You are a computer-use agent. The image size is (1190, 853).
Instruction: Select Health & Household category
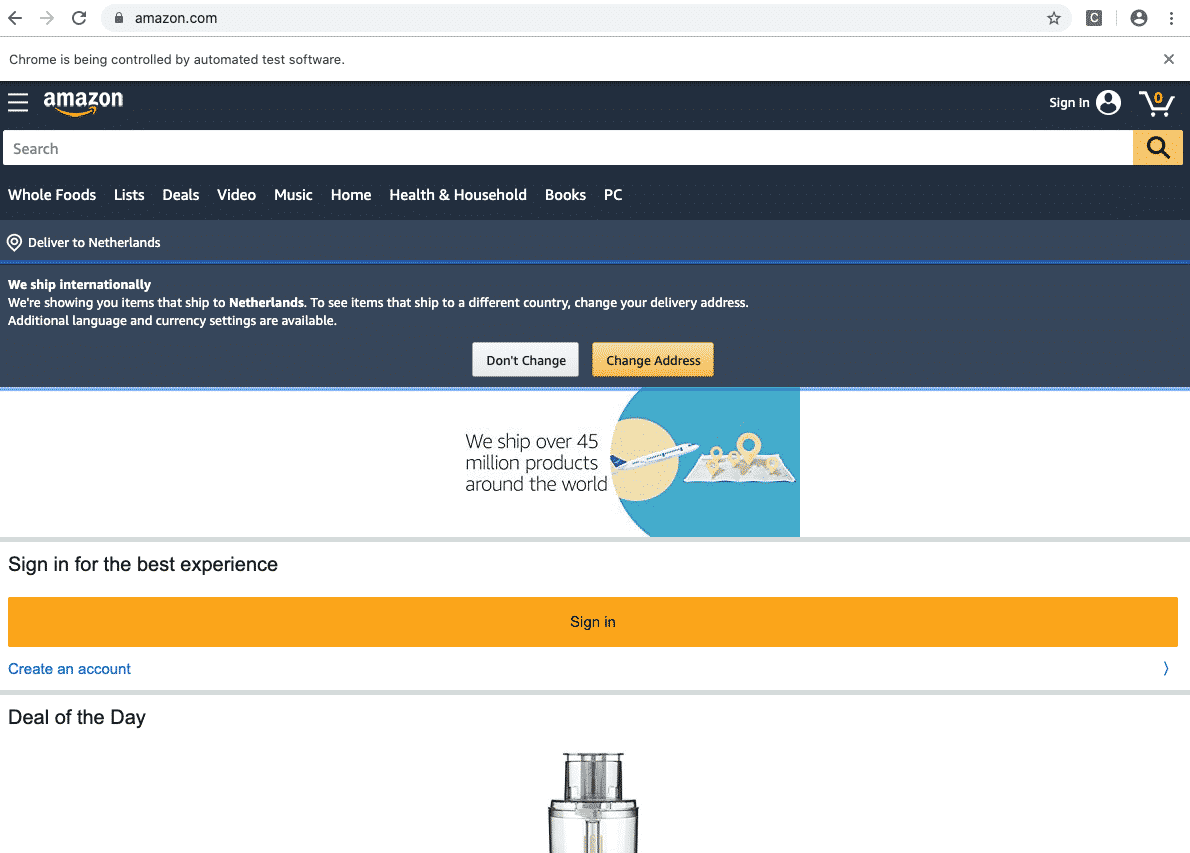(x=458, y=195)
